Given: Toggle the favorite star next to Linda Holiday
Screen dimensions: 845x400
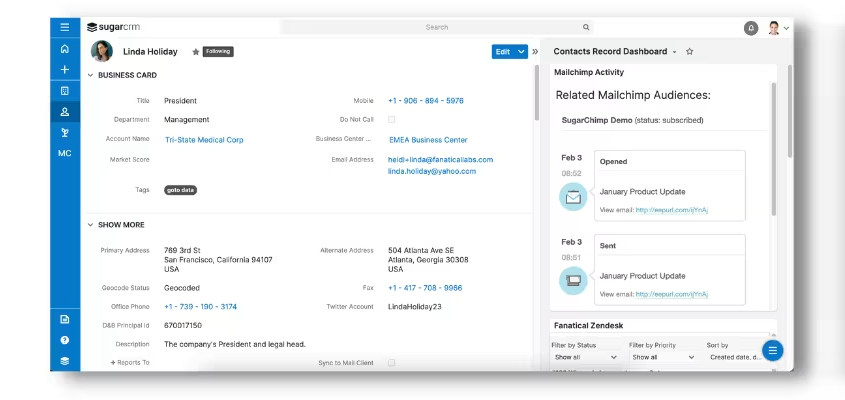Looking at the screenshot, I should [x=196, y=52].
